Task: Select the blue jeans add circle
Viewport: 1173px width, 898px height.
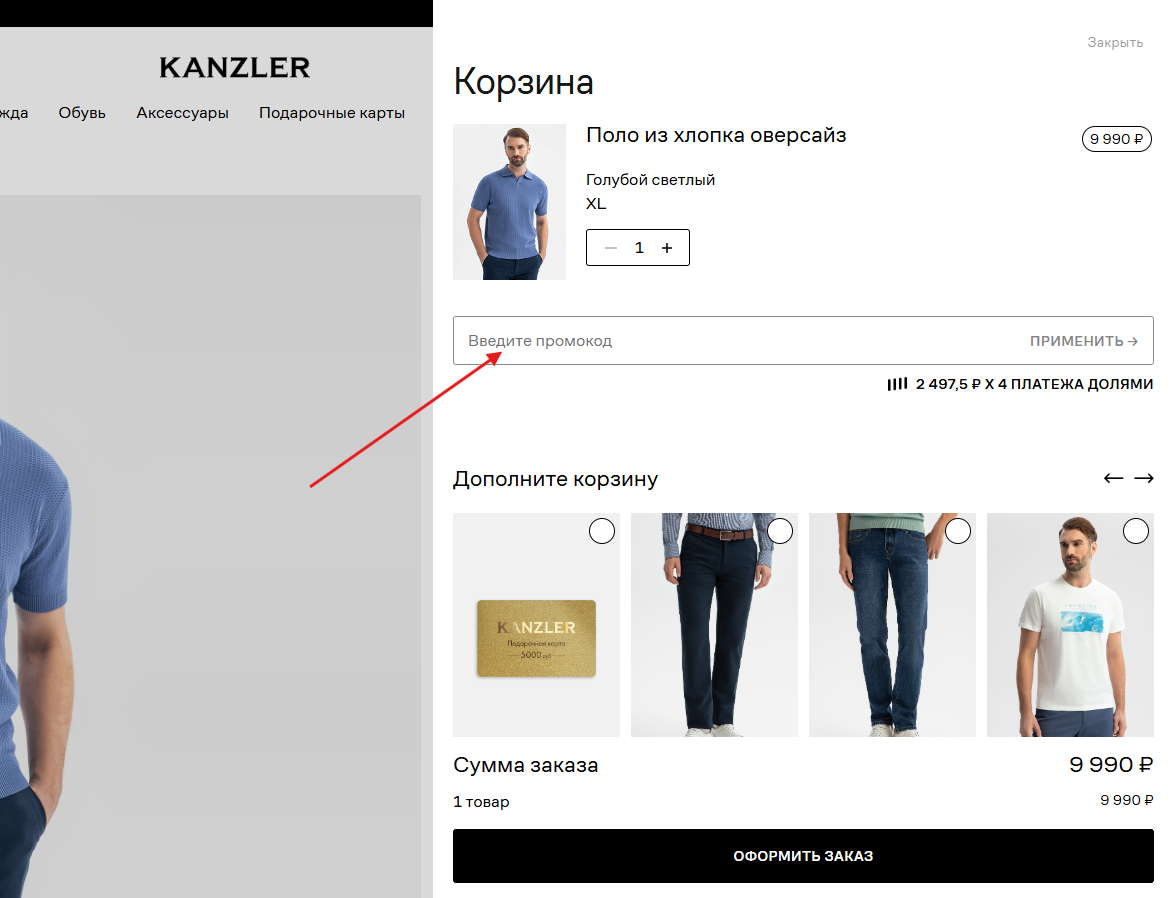Action: pyautogui.click(x=958, y=531)
